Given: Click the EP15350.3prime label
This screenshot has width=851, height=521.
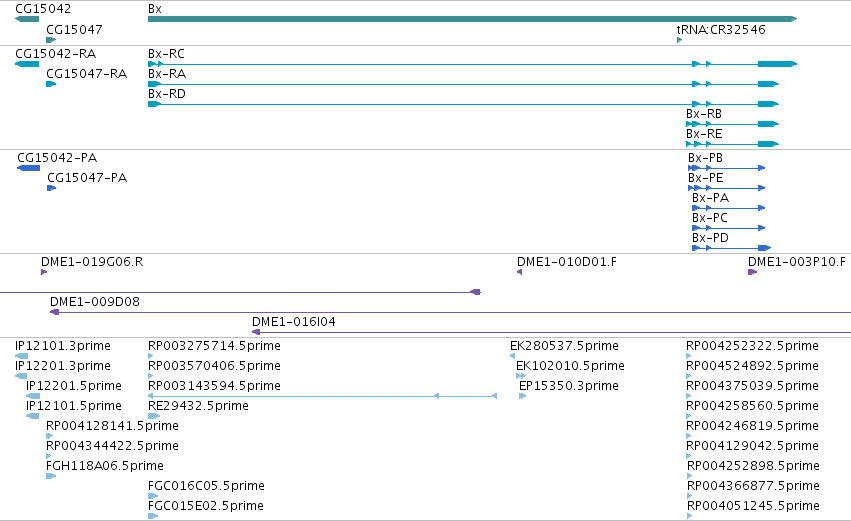Looking at the screenshot, I should tap(569, 386).
